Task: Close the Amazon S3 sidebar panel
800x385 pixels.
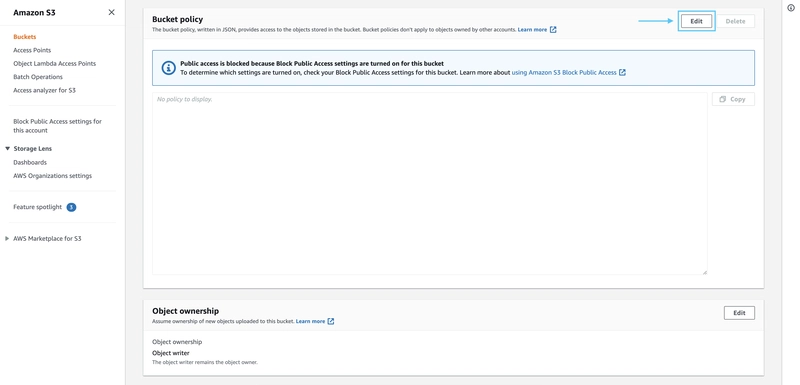Action: tap(111, 12)
